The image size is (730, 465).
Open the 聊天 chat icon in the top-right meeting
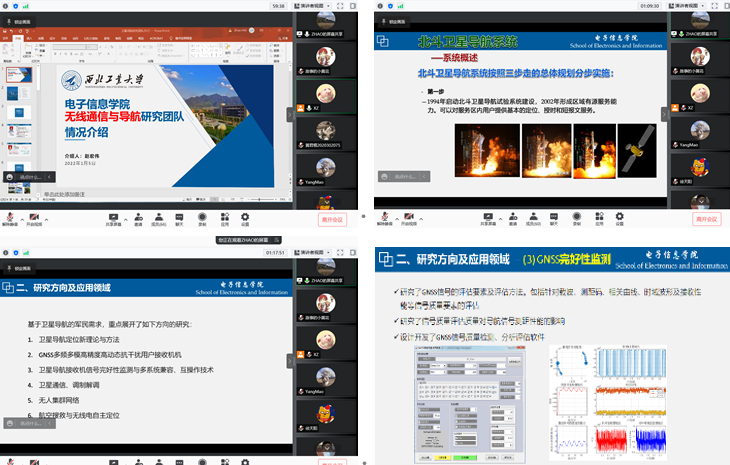pos(551,215)
